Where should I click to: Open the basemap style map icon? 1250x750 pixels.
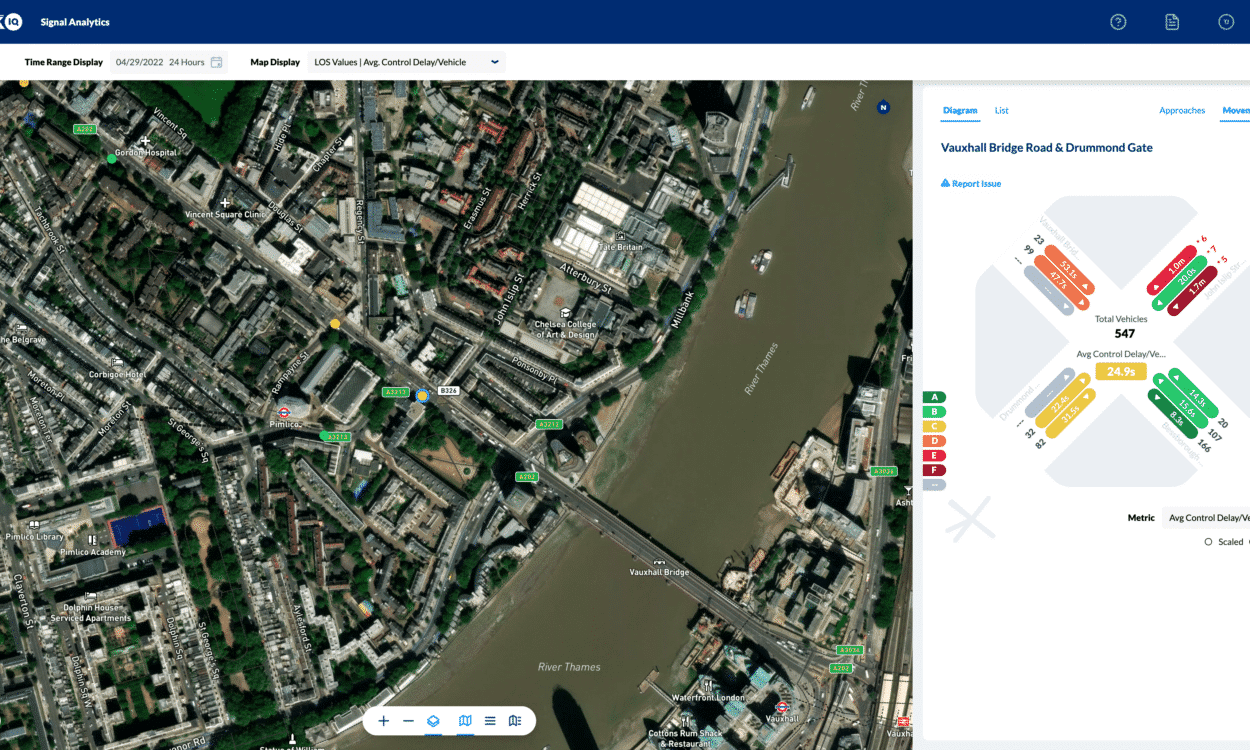pyautogui.click(x=464, y=720)
